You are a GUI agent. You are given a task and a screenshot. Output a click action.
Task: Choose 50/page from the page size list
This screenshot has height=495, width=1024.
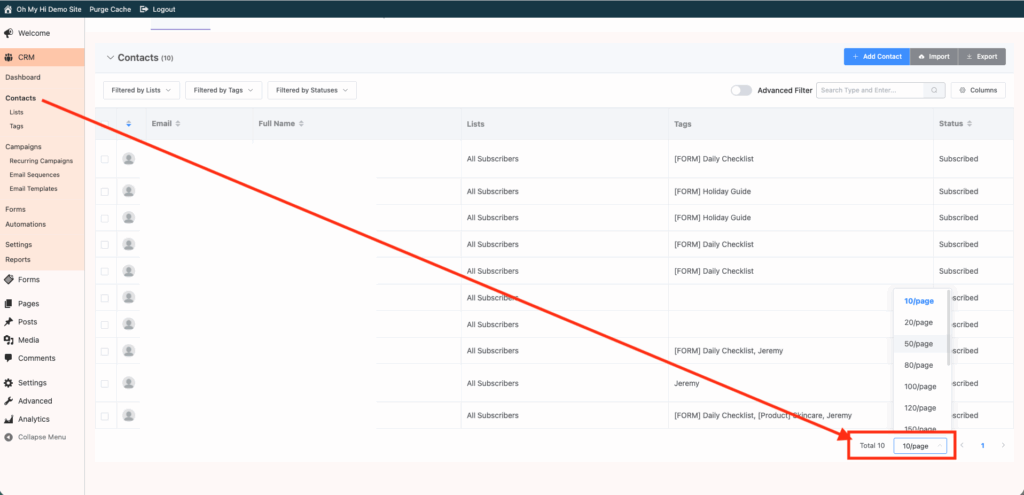click(918, 344)
